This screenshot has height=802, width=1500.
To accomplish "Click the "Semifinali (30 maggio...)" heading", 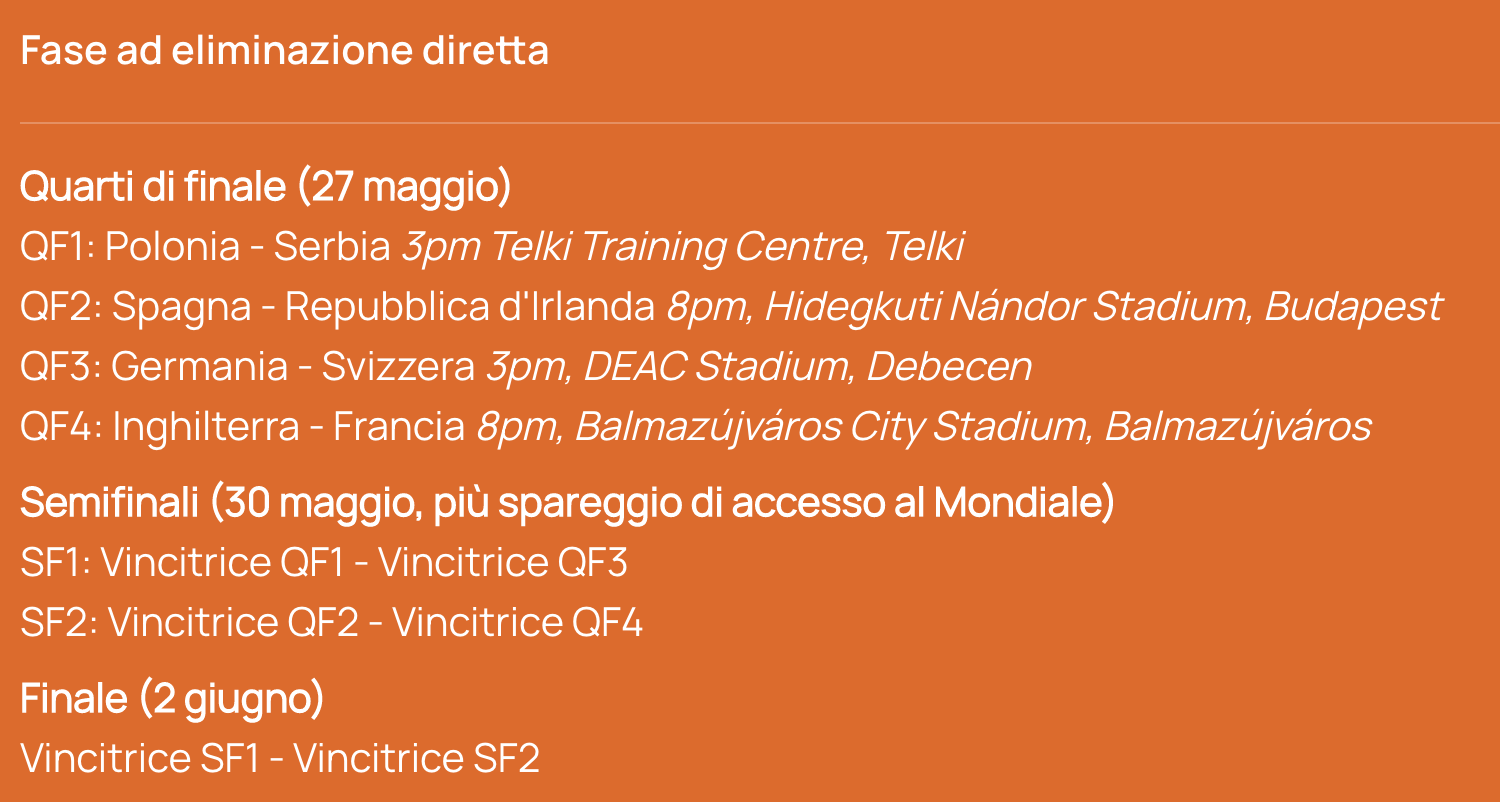I will tap(567, 504).
